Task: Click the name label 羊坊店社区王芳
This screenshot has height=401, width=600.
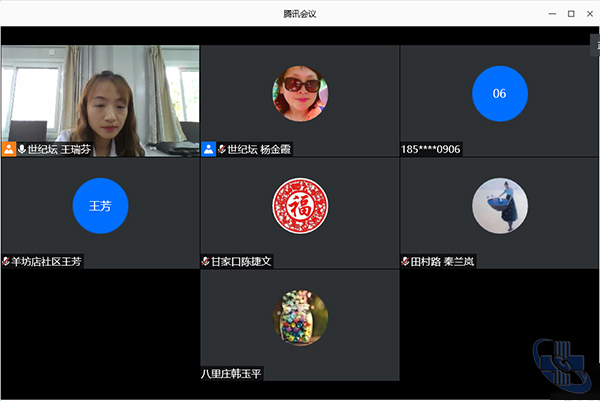Action: click(46, 261)
